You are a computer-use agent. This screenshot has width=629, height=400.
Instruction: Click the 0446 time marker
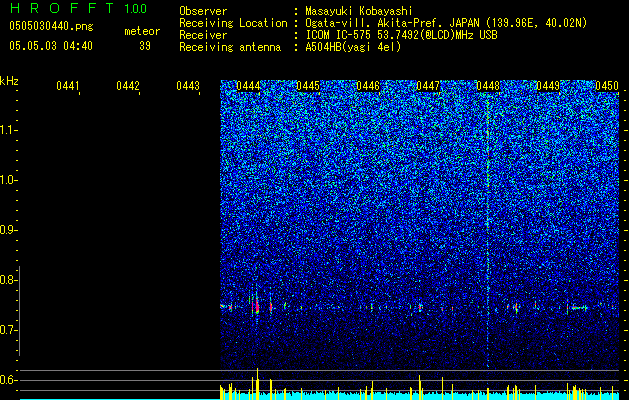(368, 86)
